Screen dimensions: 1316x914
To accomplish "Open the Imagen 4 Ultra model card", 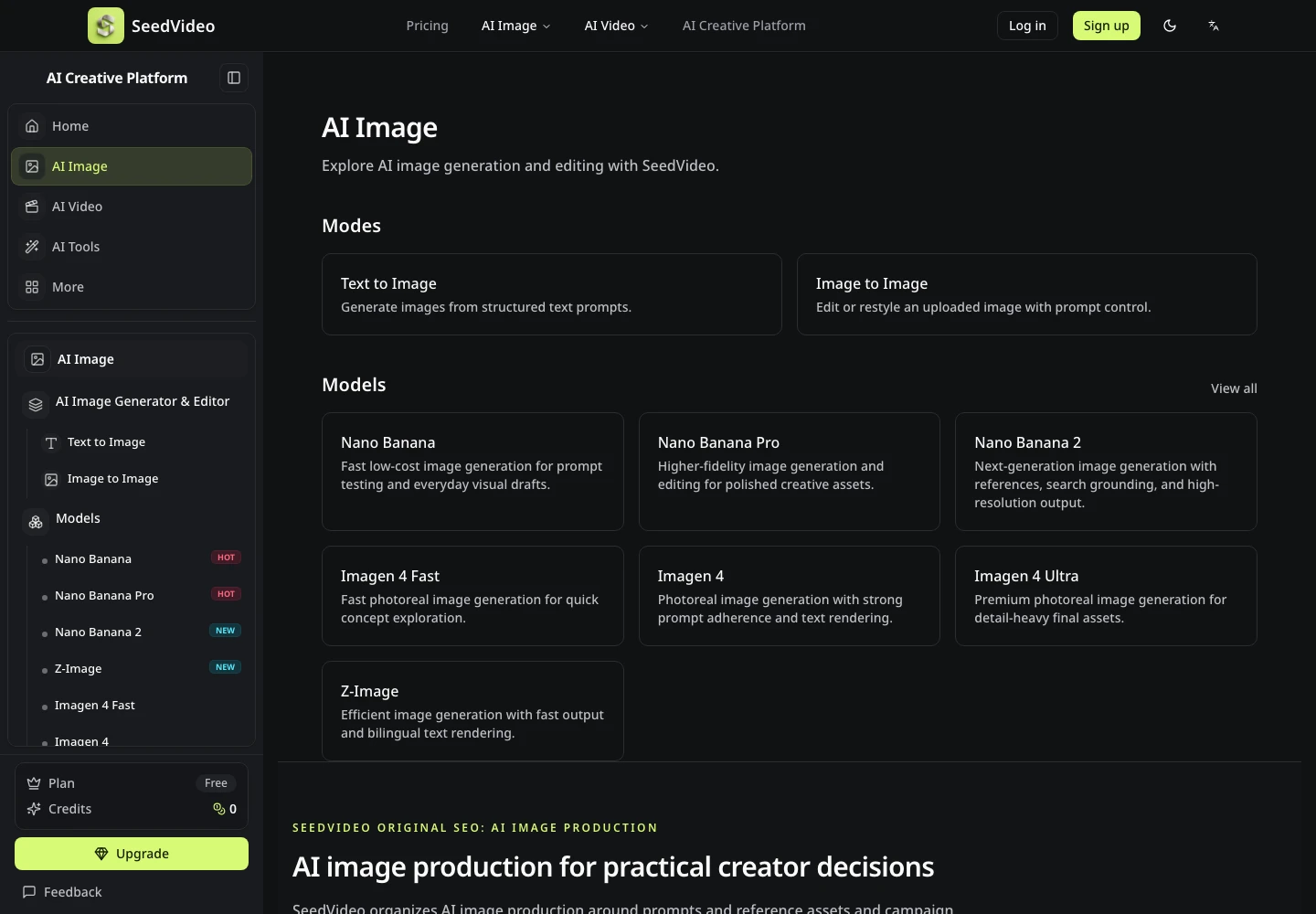I will tap(1106, 596).
